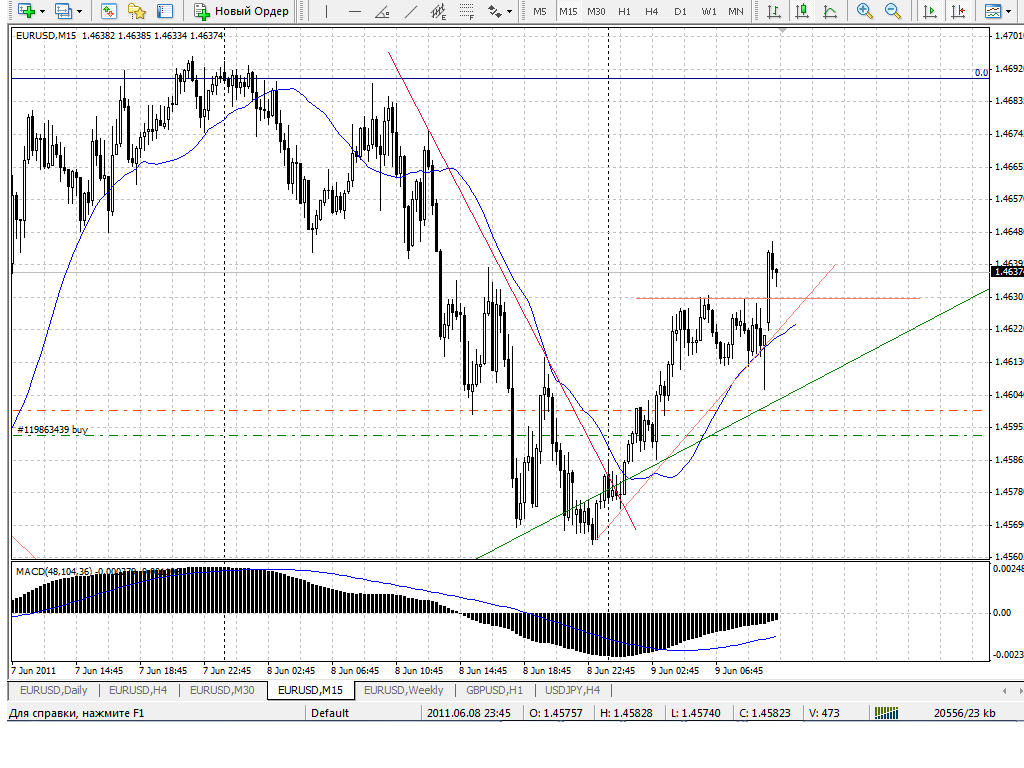Image resolution: width=1024 pixels, height=768 pixels.
Task: Open the GBPUSD,H1 chart tab
Action: point(494,690)
